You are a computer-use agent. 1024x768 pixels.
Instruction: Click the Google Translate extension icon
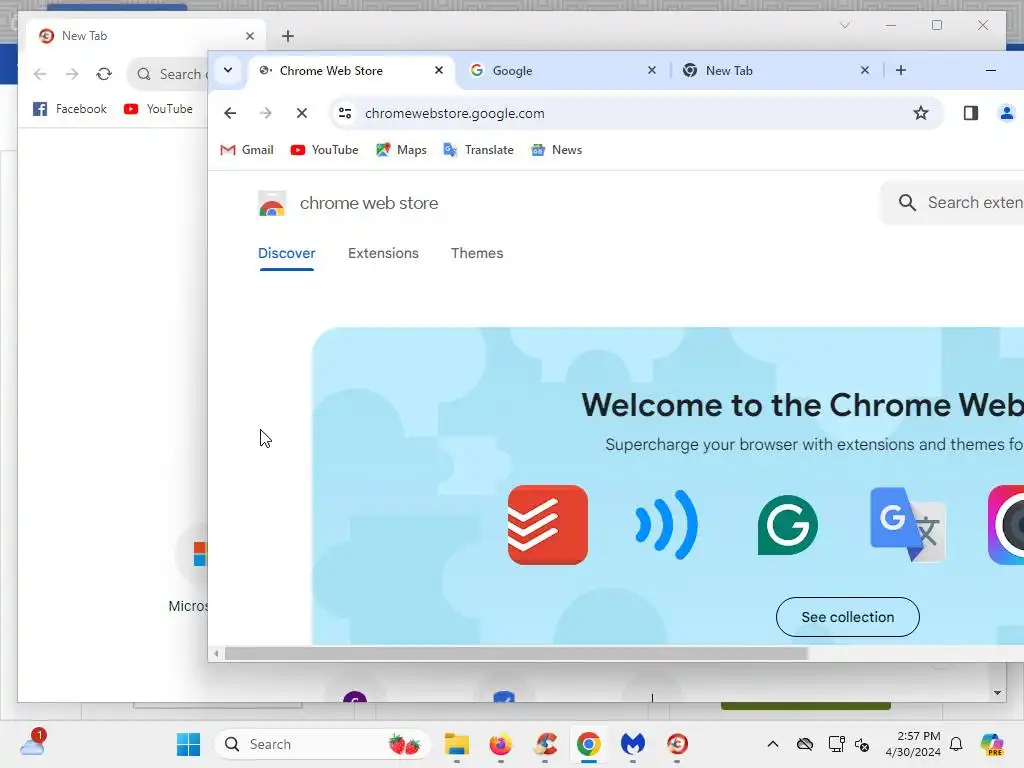(x=908, y=525)
